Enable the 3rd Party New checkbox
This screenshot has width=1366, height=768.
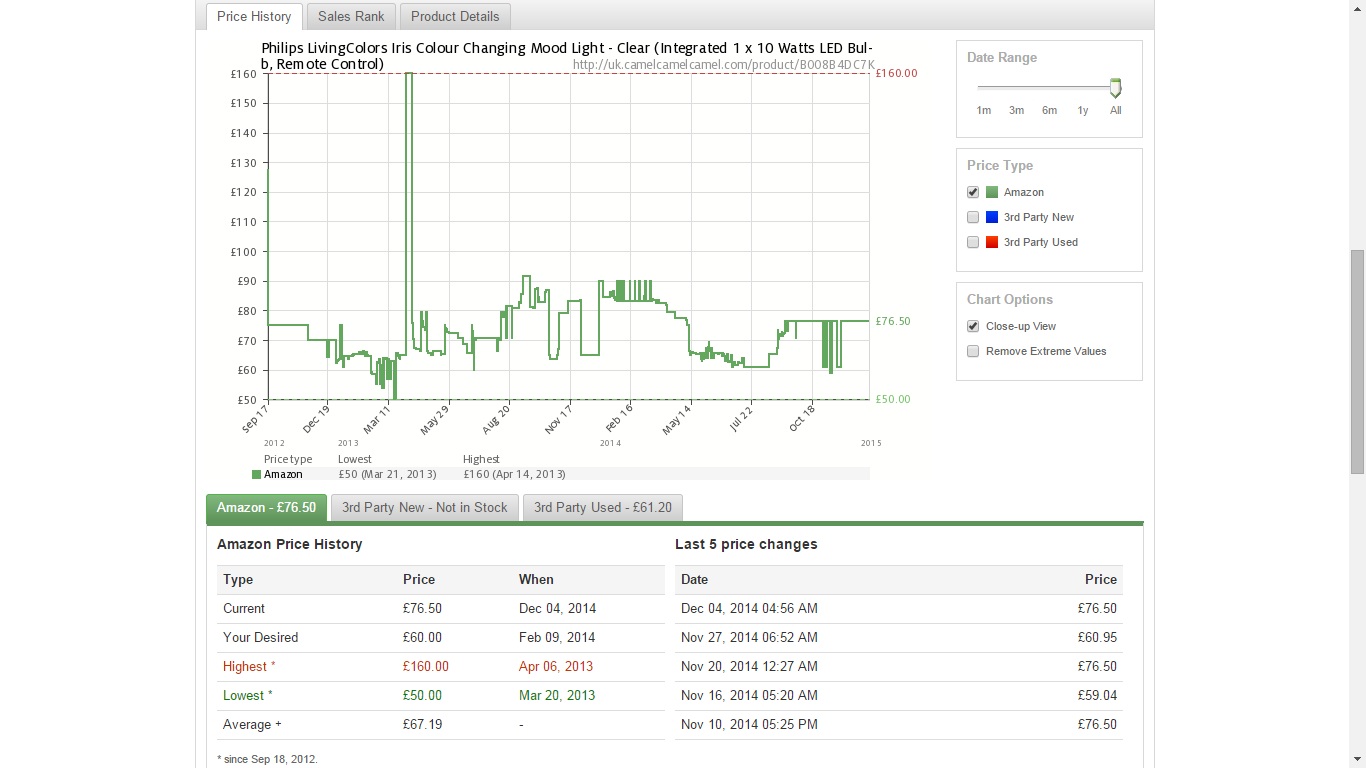[x=973, y=217]
